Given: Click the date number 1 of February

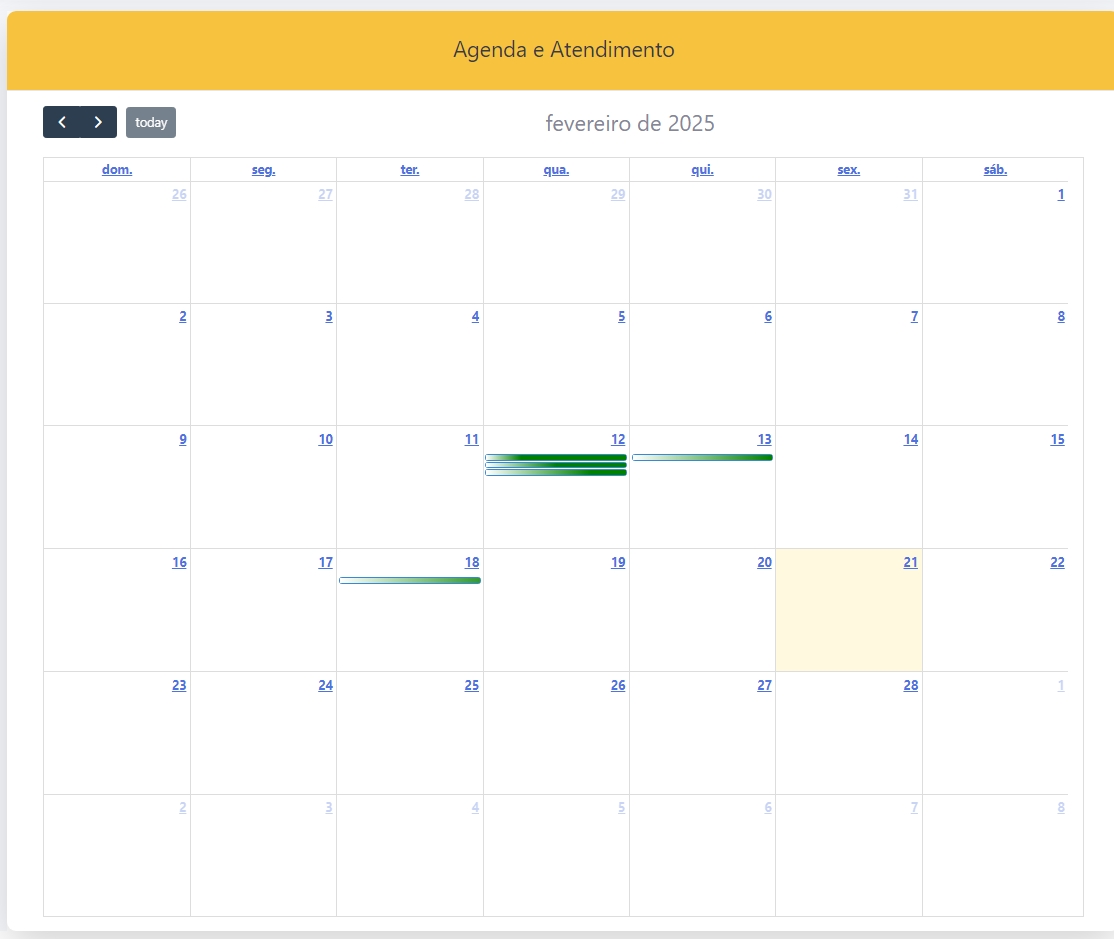Looking at the screenshot, I should coord(1061,195).
